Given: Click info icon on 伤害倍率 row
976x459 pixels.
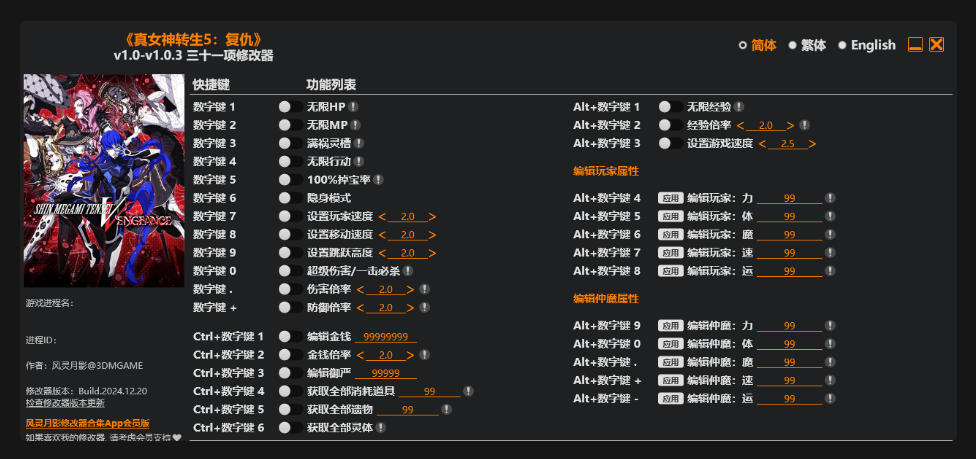Looking at the screenshot, I should click(424, 289).
